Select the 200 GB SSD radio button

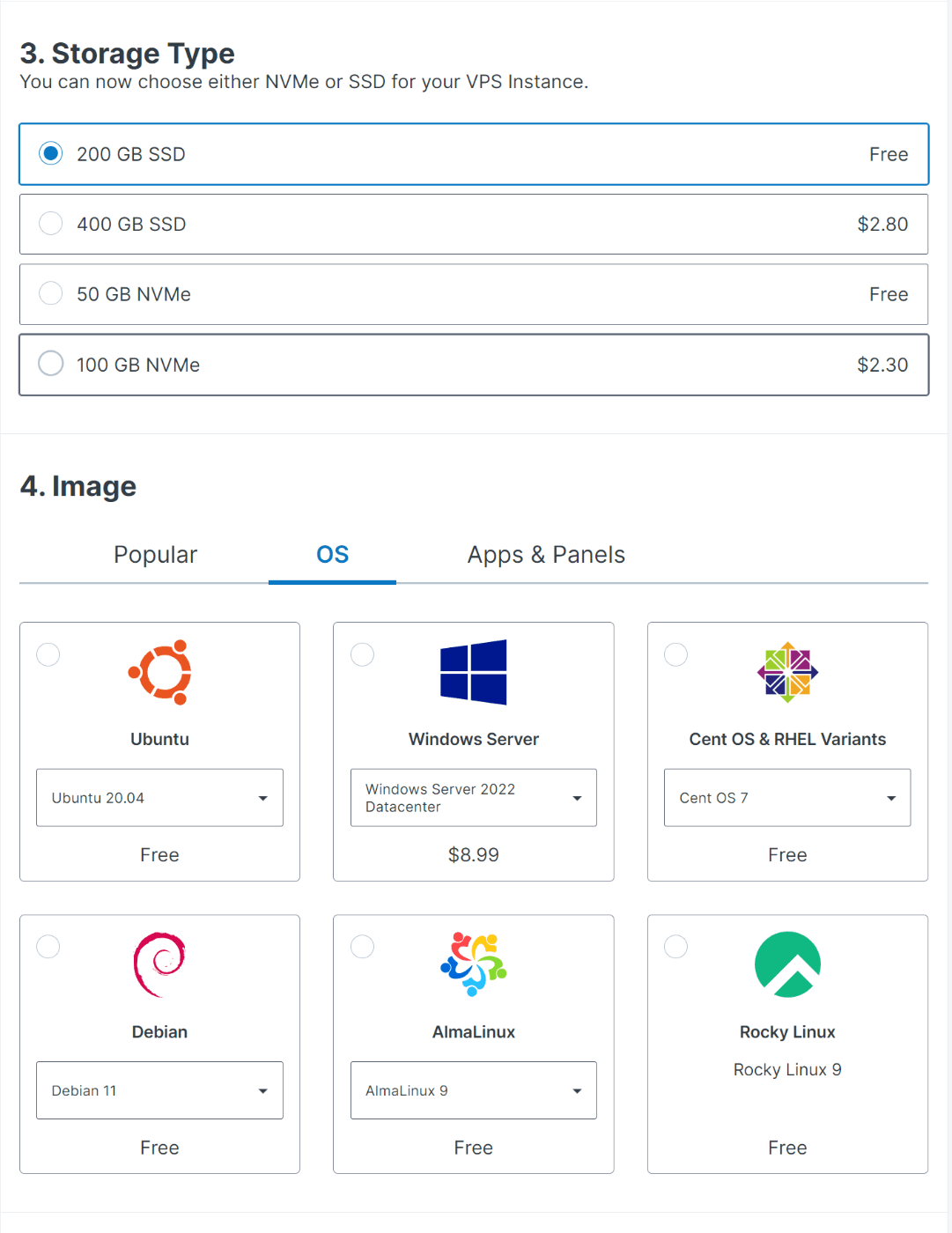[51, 153]
